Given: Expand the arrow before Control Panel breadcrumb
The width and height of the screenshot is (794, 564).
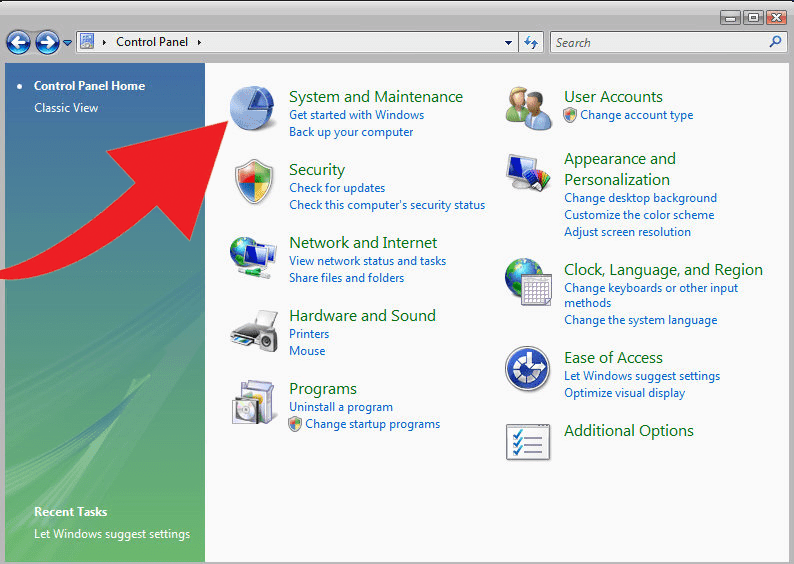Looking at the screenshot, I should pos(104,43).
